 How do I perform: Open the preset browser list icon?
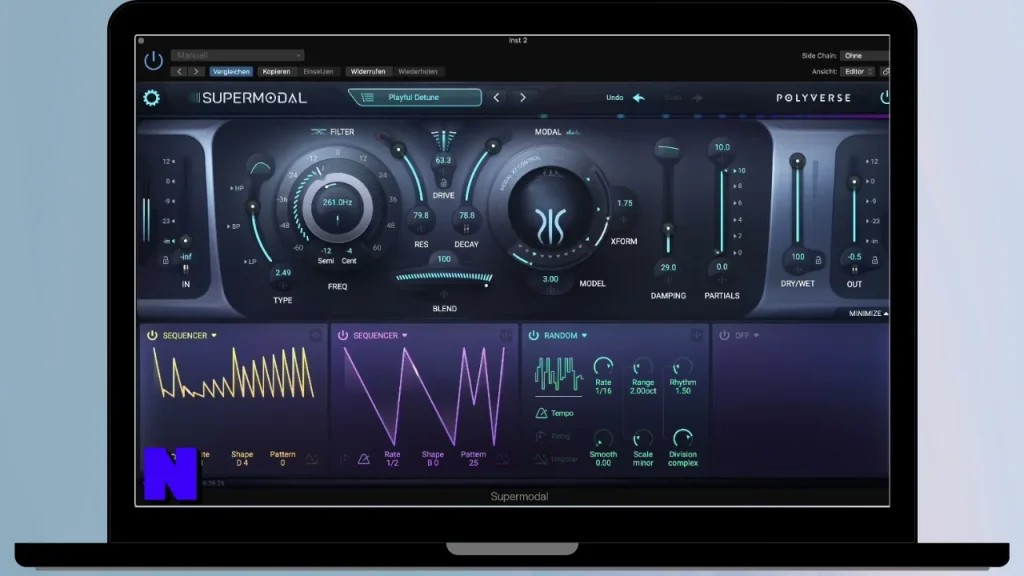pyautogui.click(x=368, y=97)
